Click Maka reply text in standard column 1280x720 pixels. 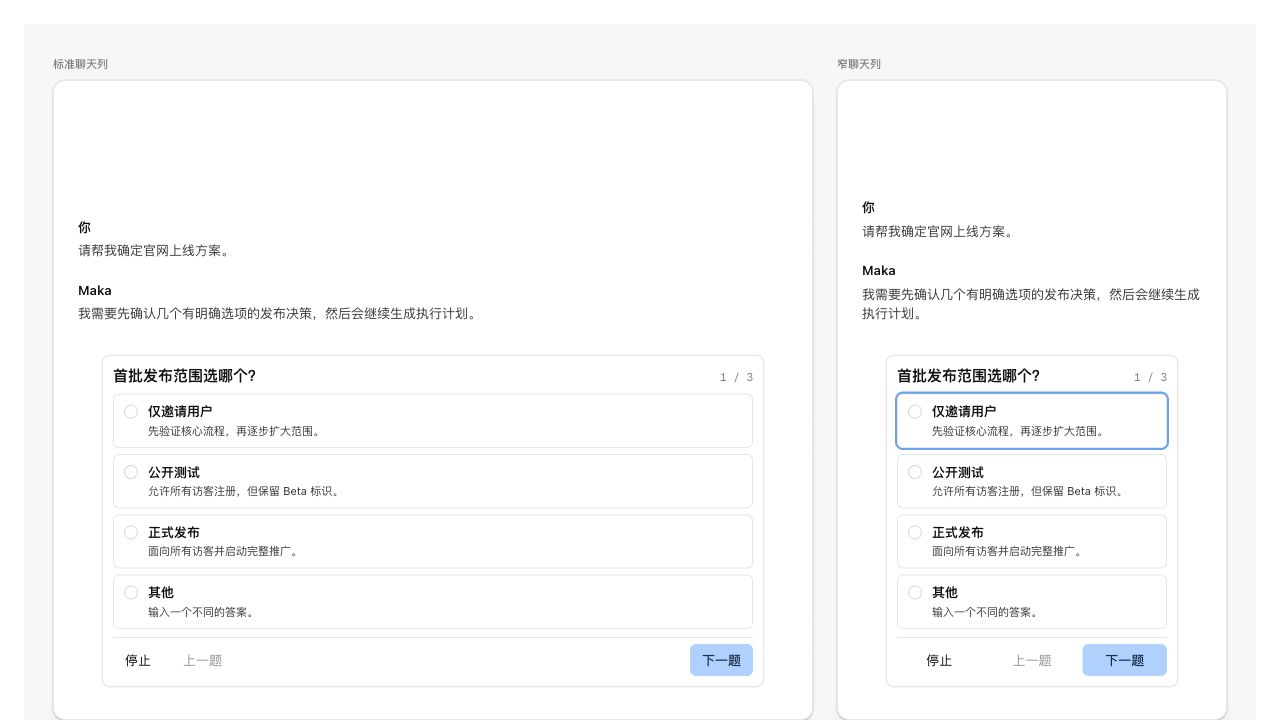click(279, 313)
